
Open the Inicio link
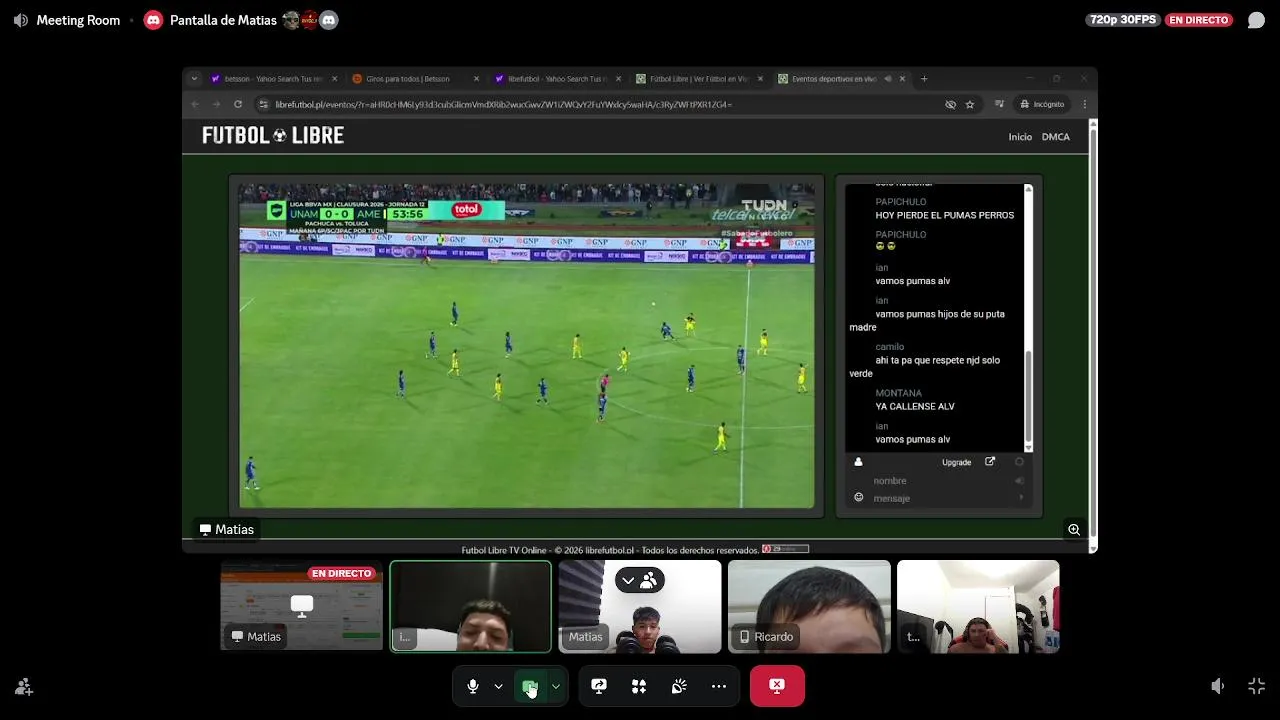pos(1020,137)
